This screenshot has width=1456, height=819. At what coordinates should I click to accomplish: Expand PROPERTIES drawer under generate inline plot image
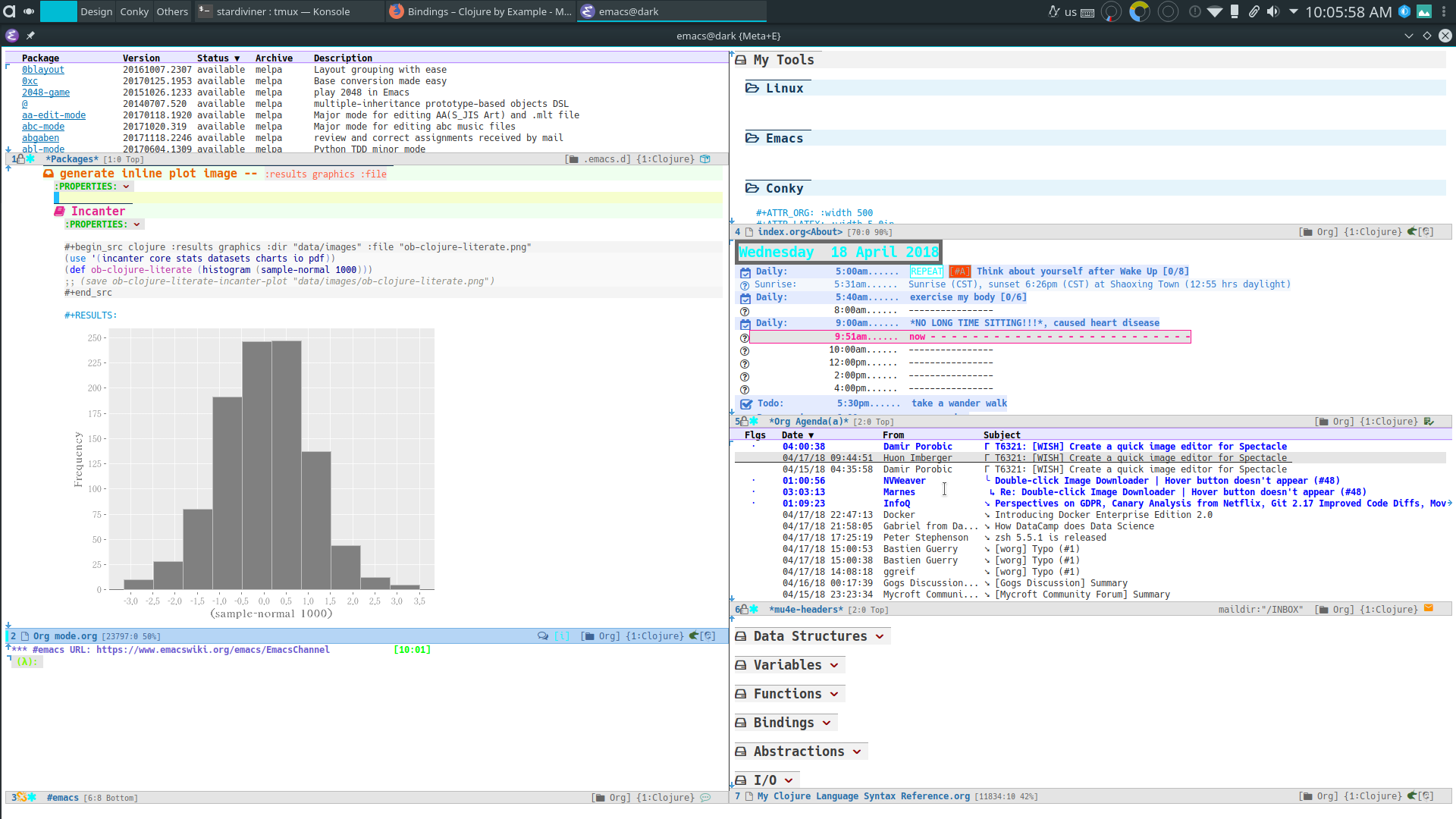[126, 187]
